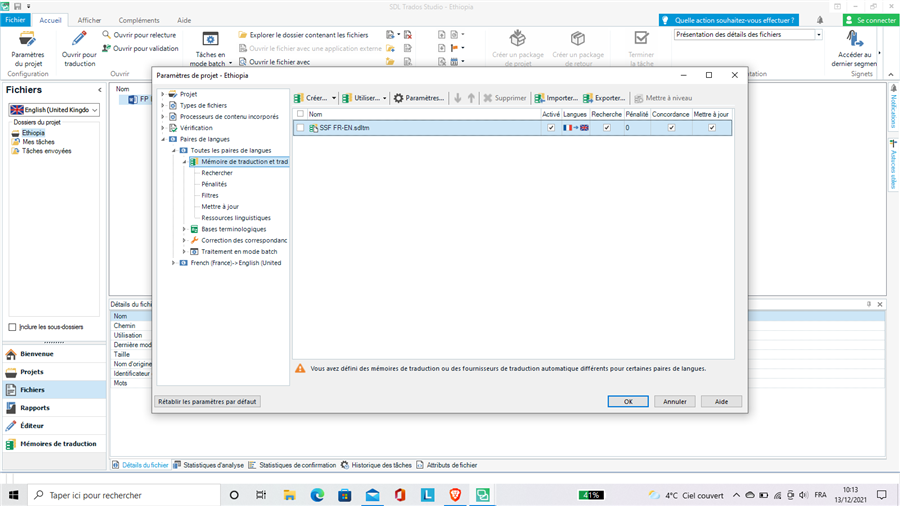The image size is (900, 506).
Task: Click the dialog Aide button
Action: (721, 402)
